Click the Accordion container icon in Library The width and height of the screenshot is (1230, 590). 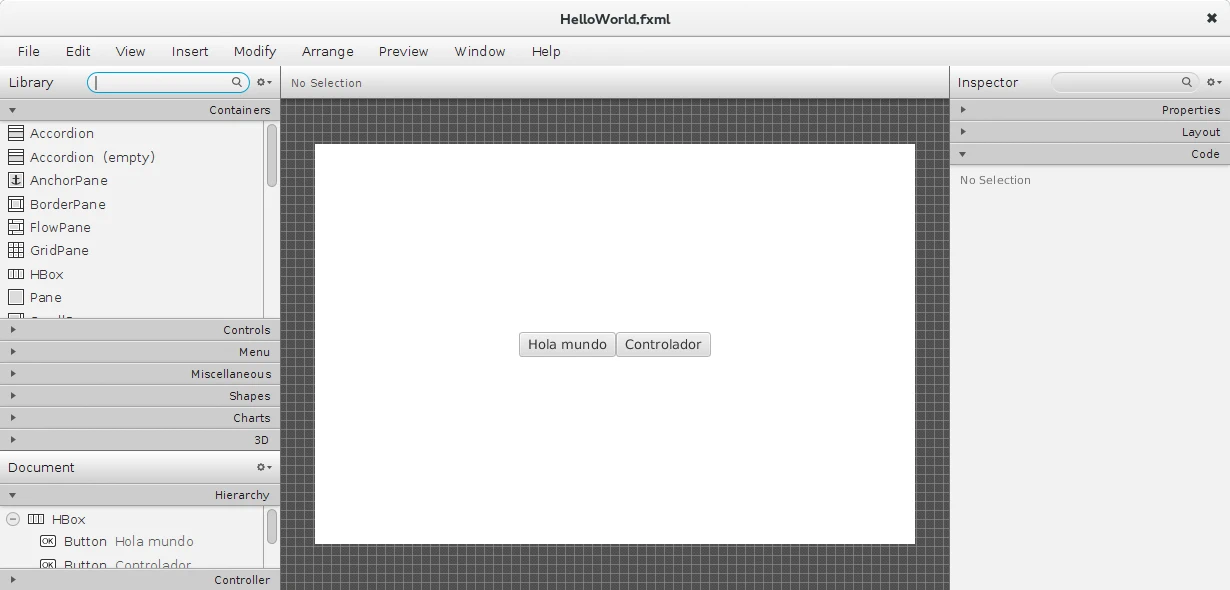coord(16,133)
